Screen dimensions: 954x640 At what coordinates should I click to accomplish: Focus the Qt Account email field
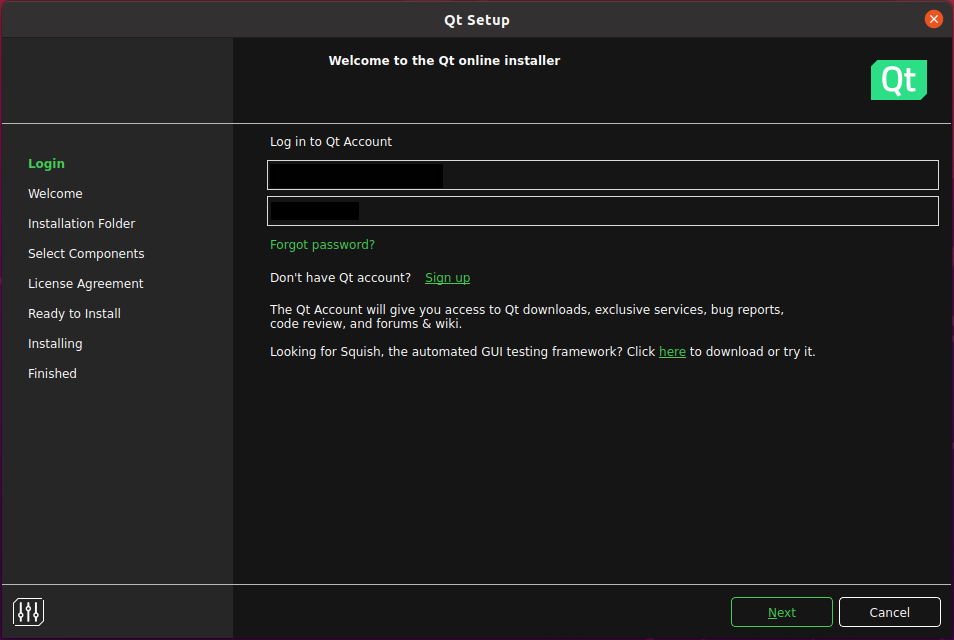coord(602,175)
